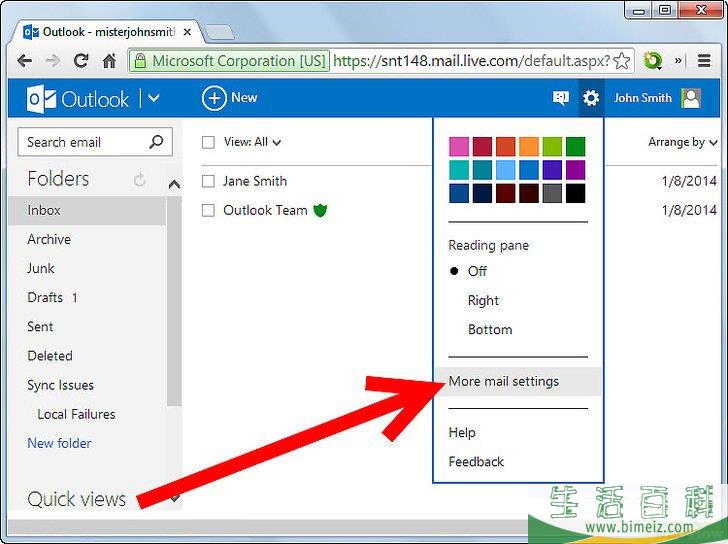Compose a New email

pyautogui.click(x=230, y=98)
